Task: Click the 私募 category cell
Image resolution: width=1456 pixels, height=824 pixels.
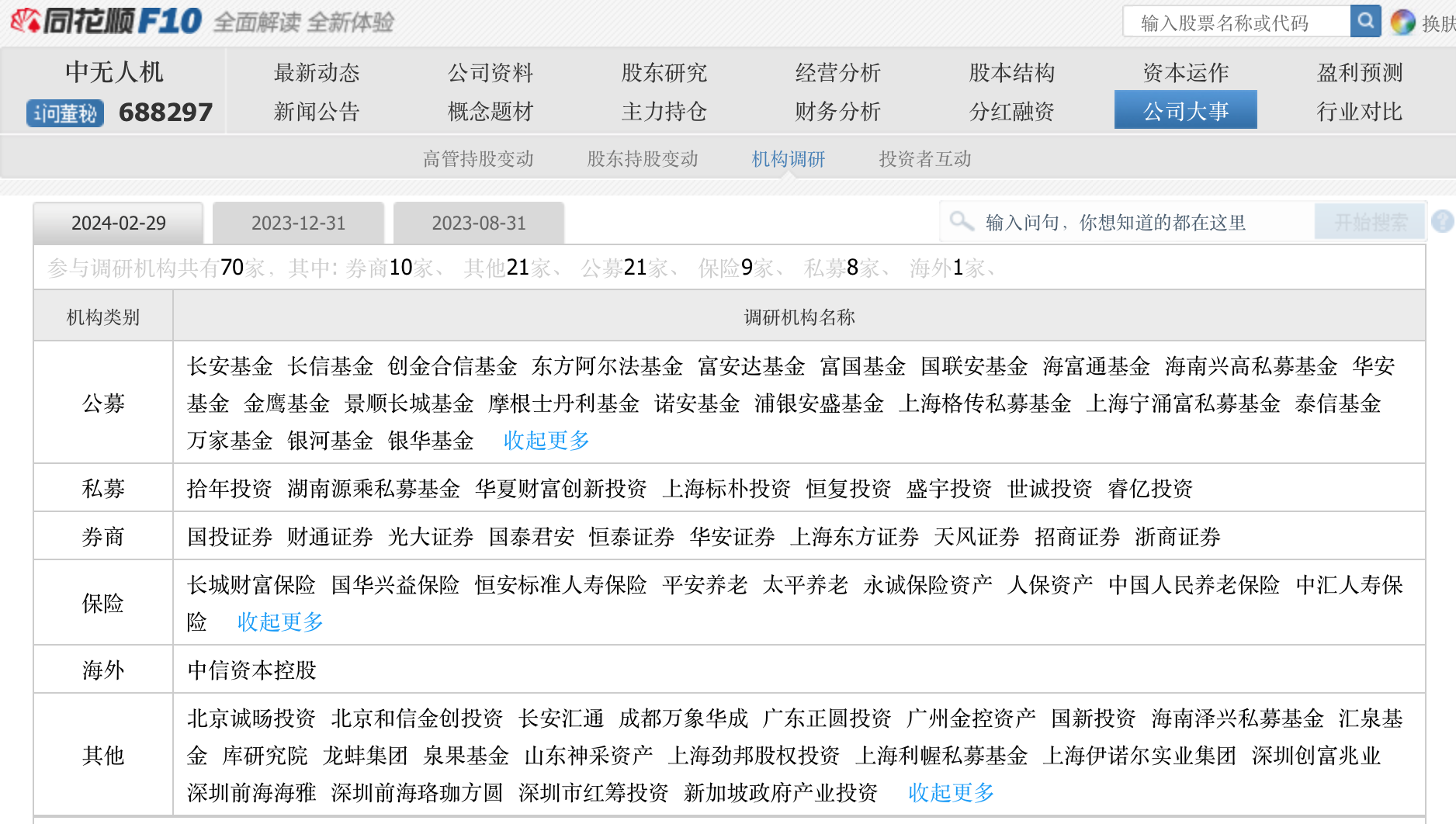Action: tap(103, 489)
